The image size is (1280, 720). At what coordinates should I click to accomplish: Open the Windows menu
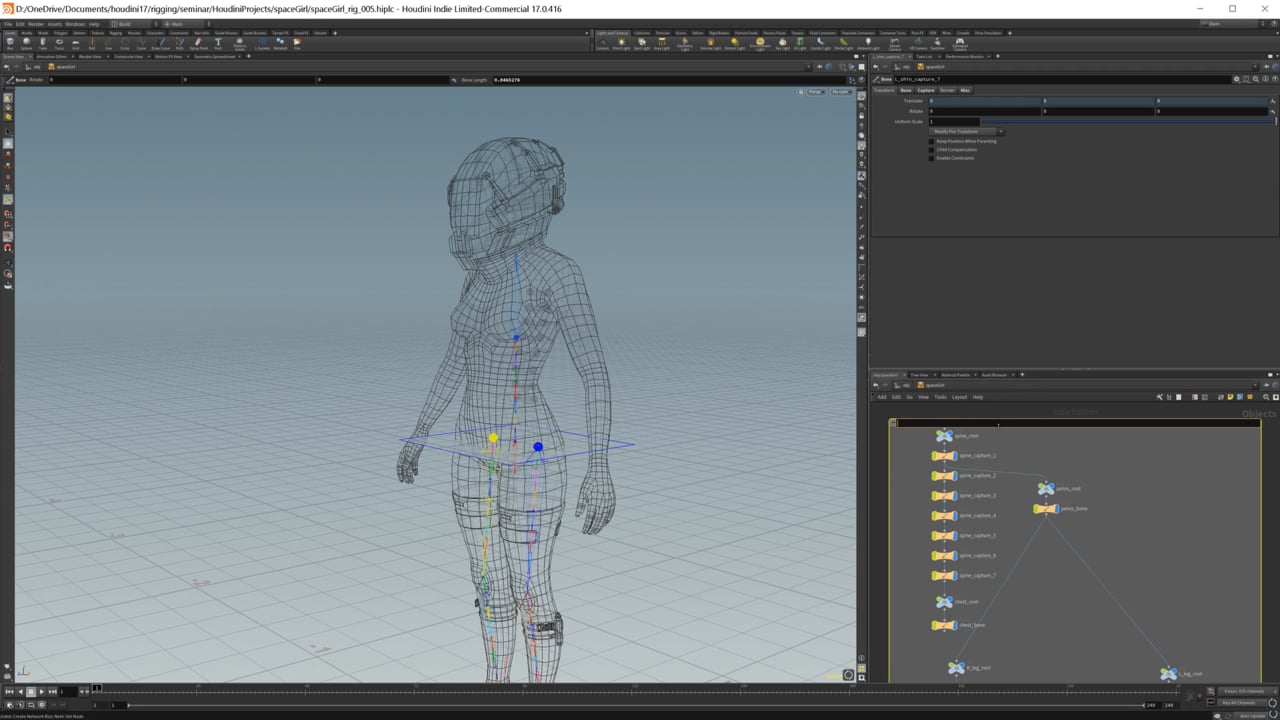pyautogui.click(x=75, y=24)
